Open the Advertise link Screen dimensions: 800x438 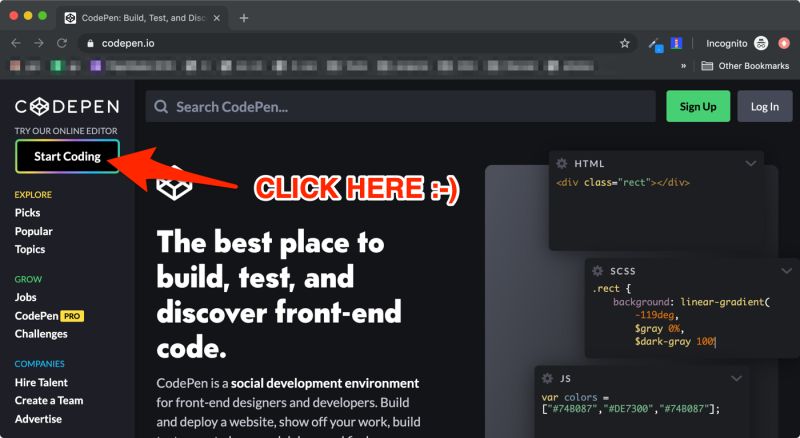click(38, 419)
